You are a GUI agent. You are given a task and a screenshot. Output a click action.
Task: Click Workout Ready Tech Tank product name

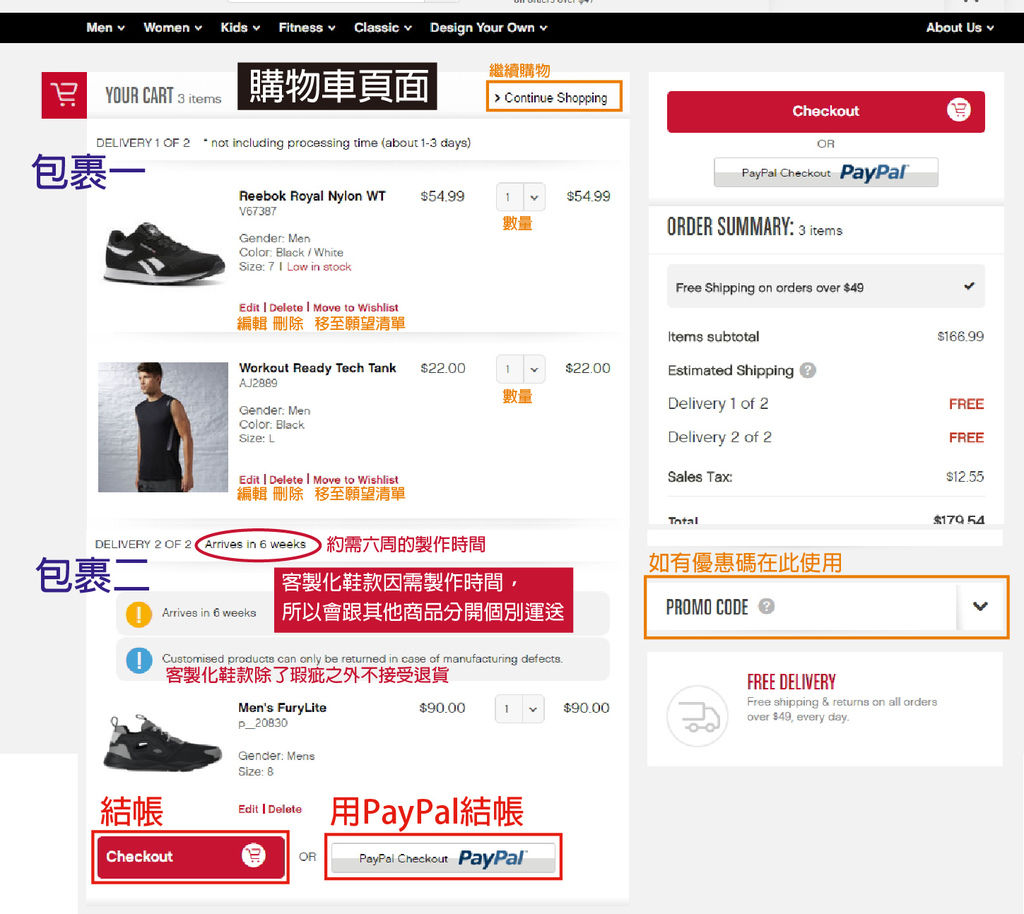pos(317,368)
